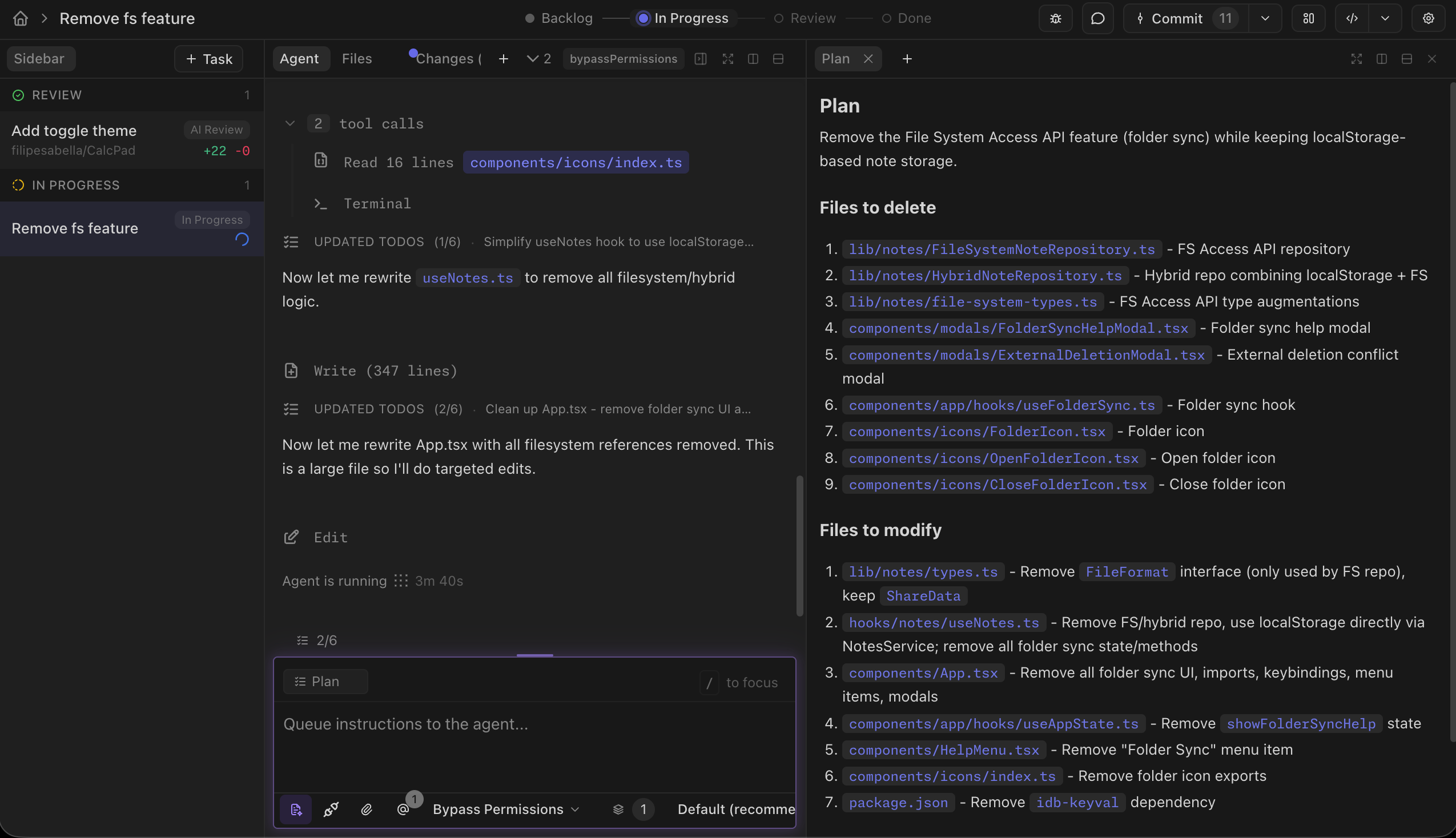Open the debug bug icon button

(1055, 18)
